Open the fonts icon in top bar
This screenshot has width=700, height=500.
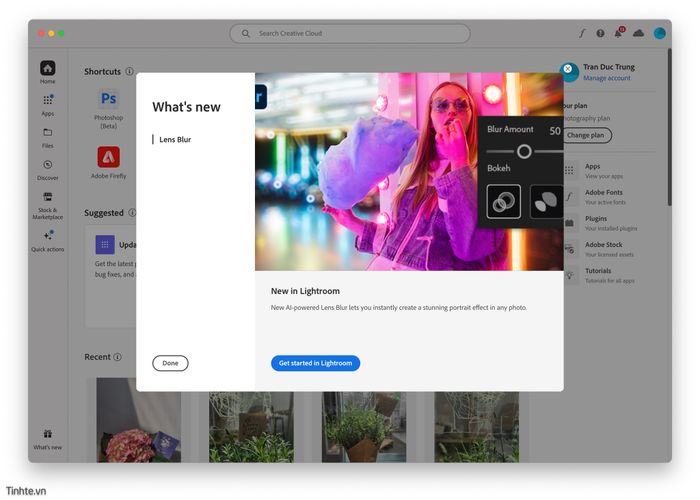(x=582, y=33)
